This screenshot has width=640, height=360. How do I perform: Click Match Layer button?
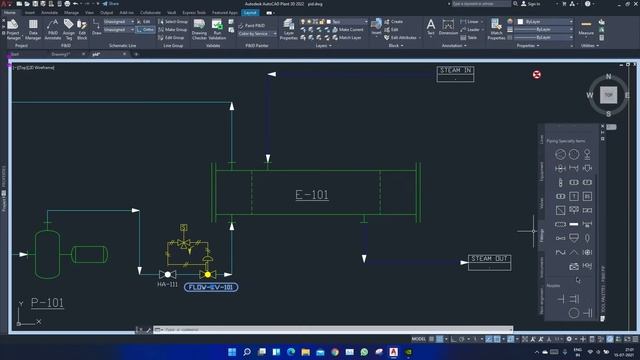click(x=347, y=38)
